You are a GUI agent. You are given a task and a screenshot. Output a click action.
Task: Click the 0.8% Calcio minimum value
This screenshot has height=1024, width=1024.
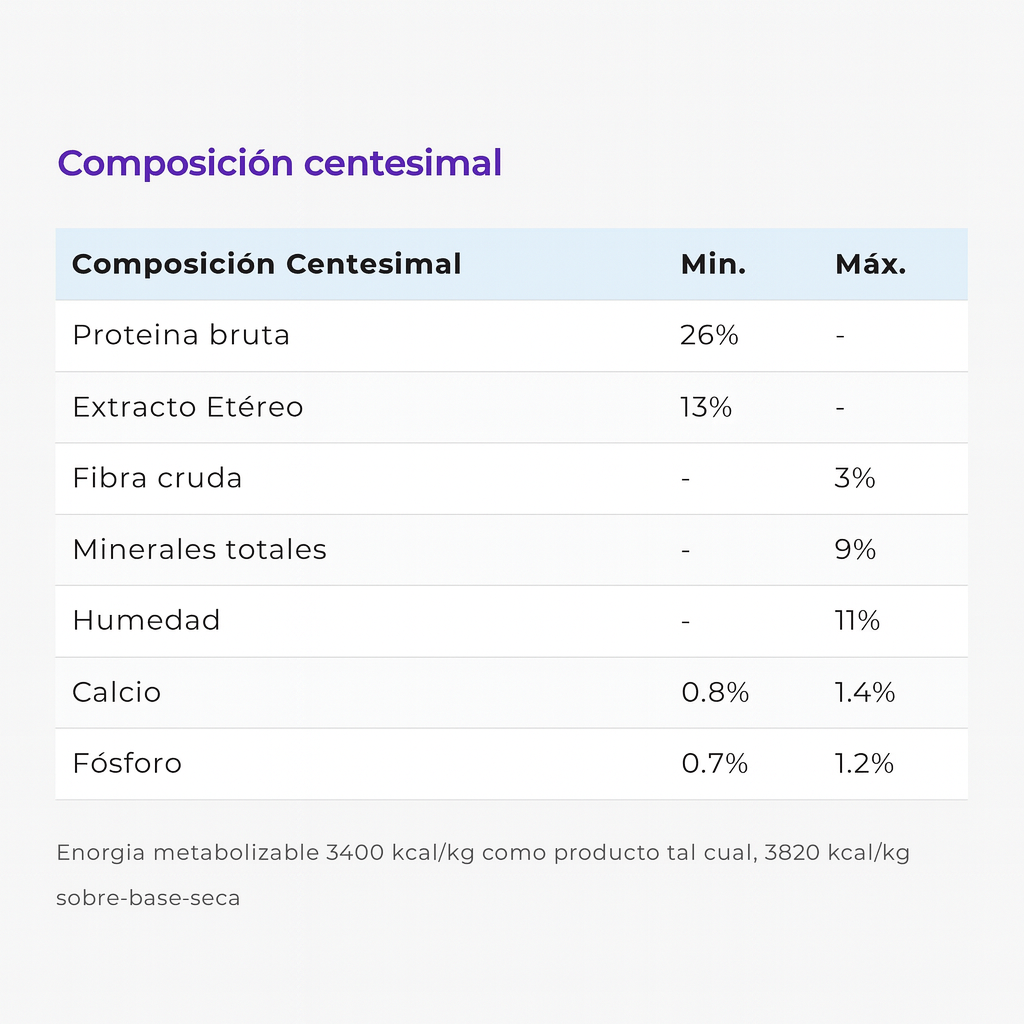click(714, 692)
